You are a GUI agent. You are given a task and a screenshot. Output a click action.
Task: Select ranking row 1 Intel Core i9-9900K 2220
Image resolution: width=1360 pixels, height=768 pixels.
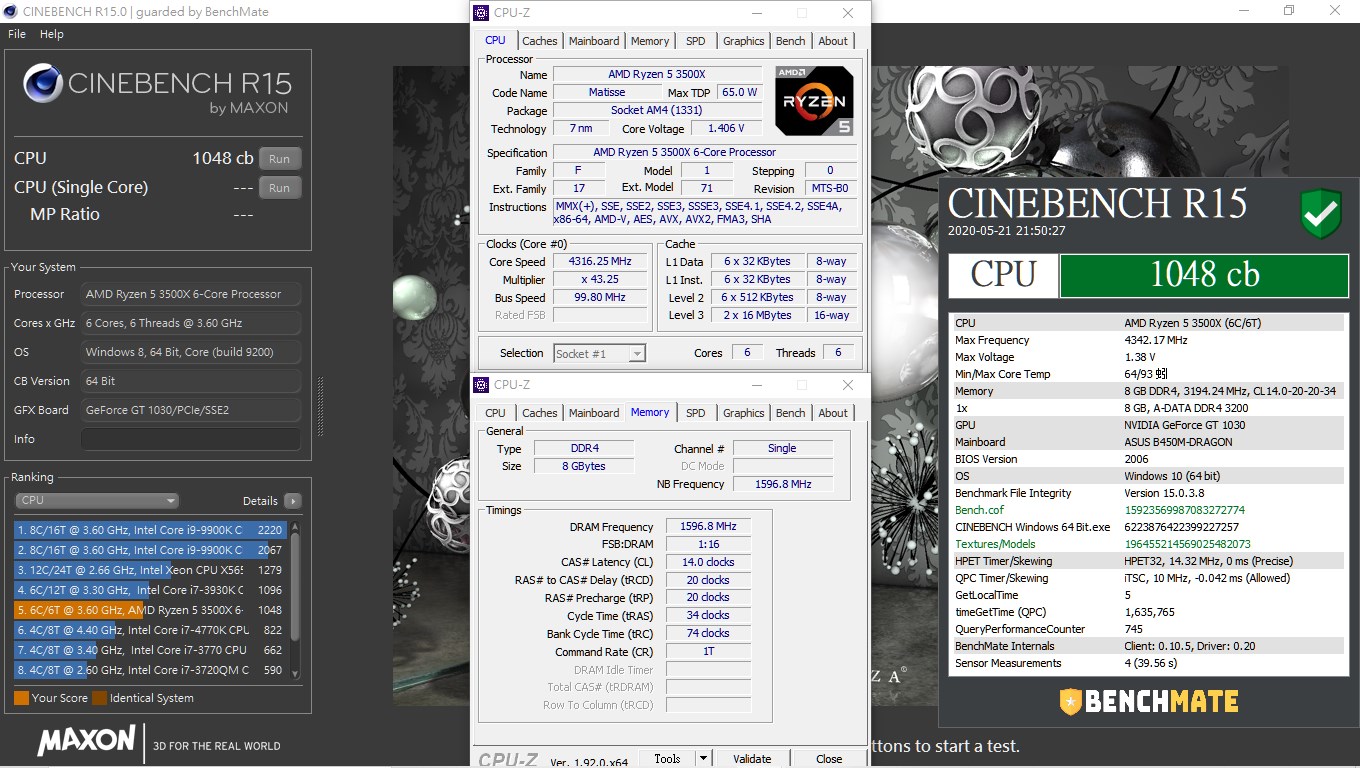coord(150,530)
